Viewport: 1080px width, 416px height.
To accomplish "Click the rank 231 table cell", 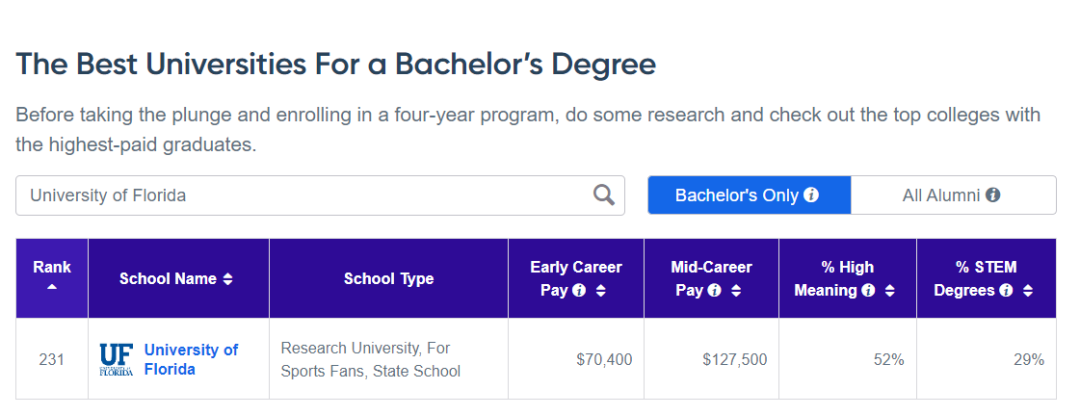I will click(x=52, y=359).
